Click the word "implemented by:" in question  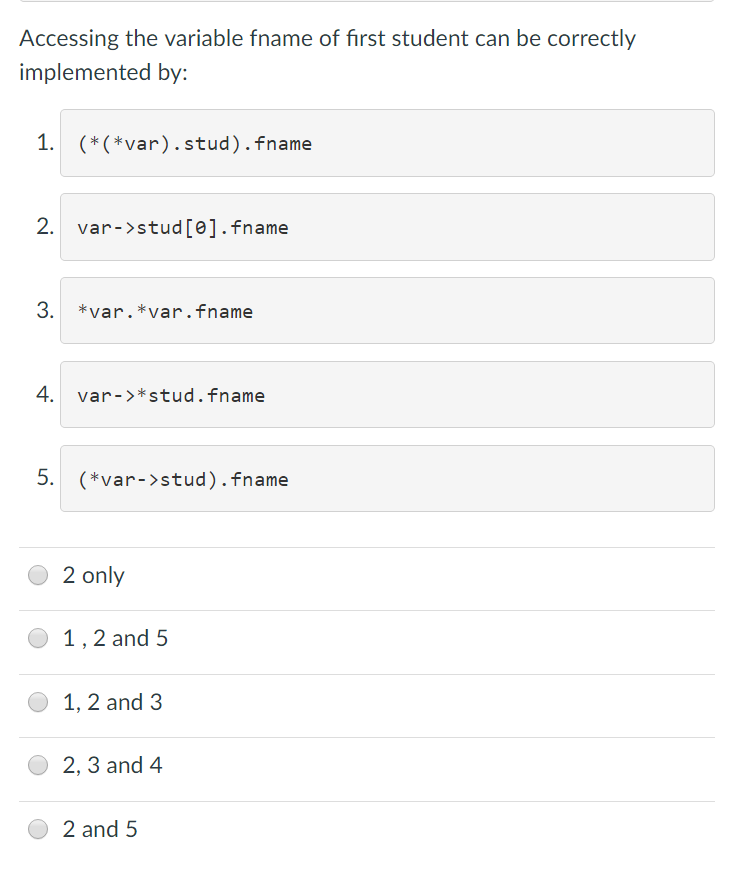click(104, 72)
